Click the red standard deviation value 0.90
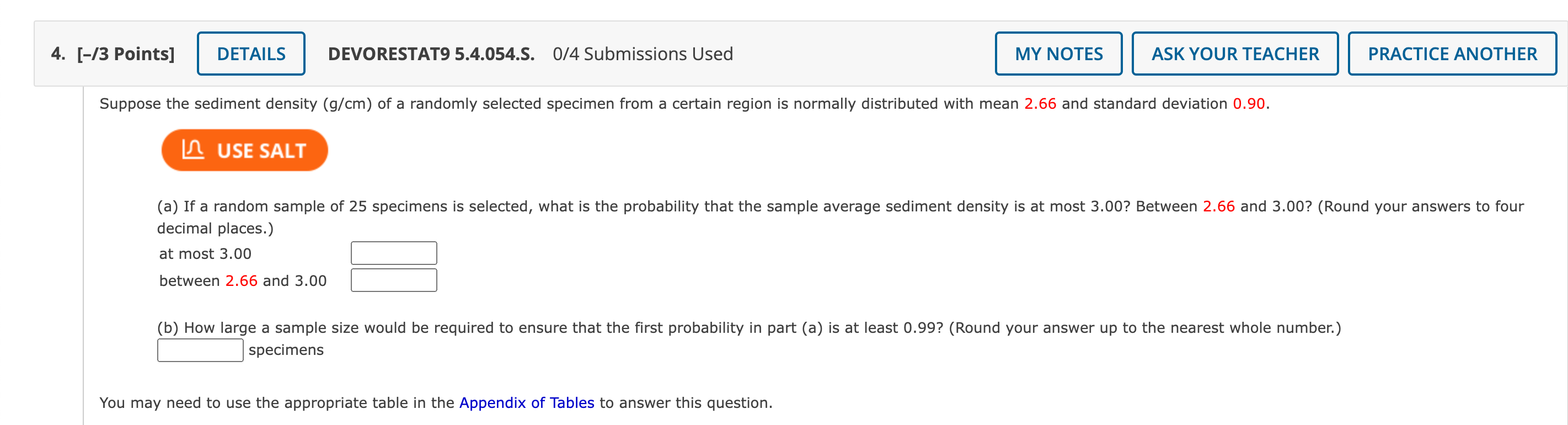Screen dimensions: 1568x425 (x=1249, y=104)
